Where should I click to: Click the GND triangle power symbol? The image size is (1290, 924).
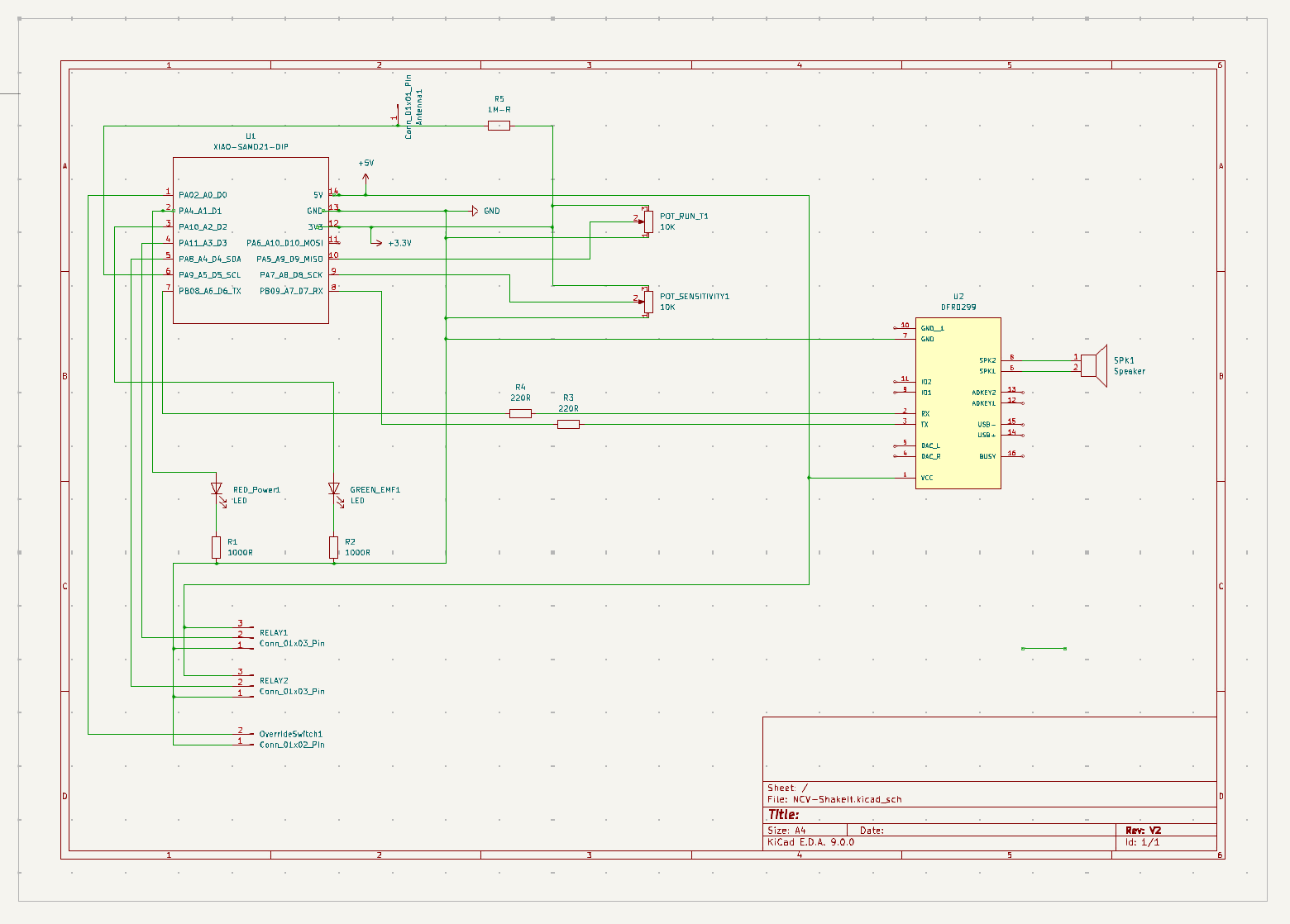tap(475, 211)
